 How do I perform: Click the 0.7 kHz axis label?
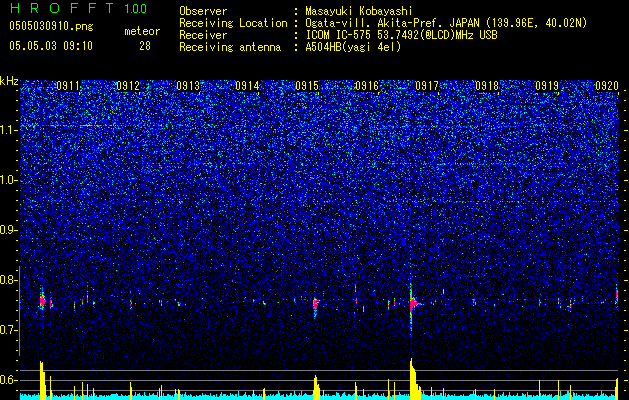[9, 330]
